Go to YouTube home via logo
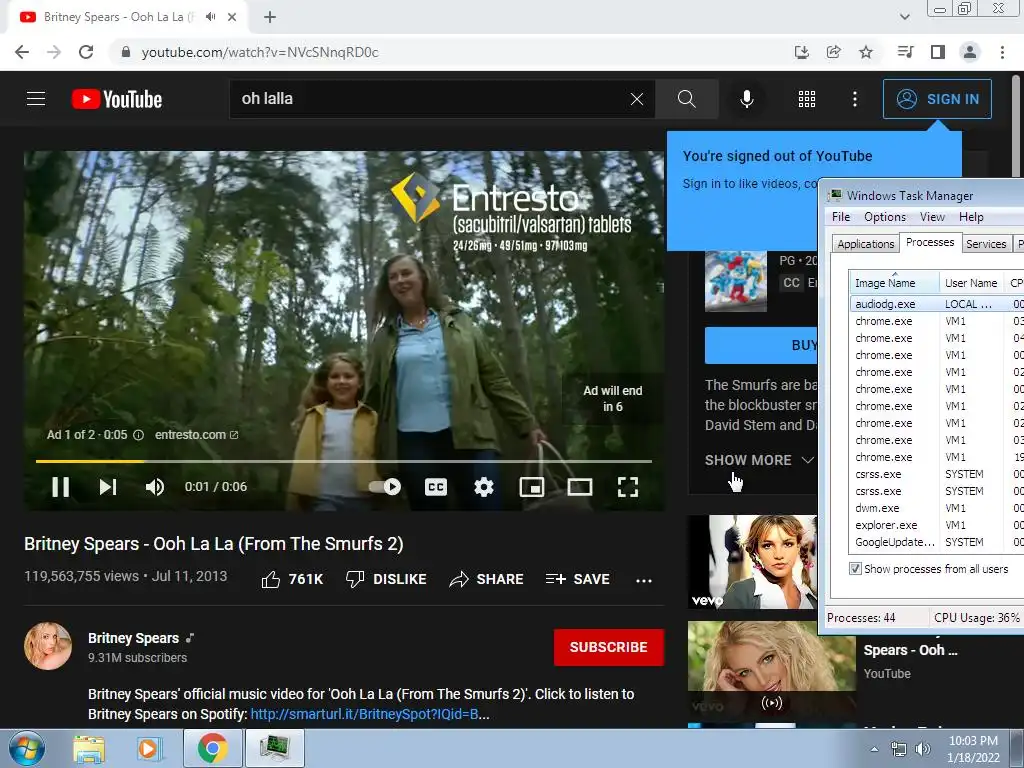Screen dimensions: 1024x768 117,99
